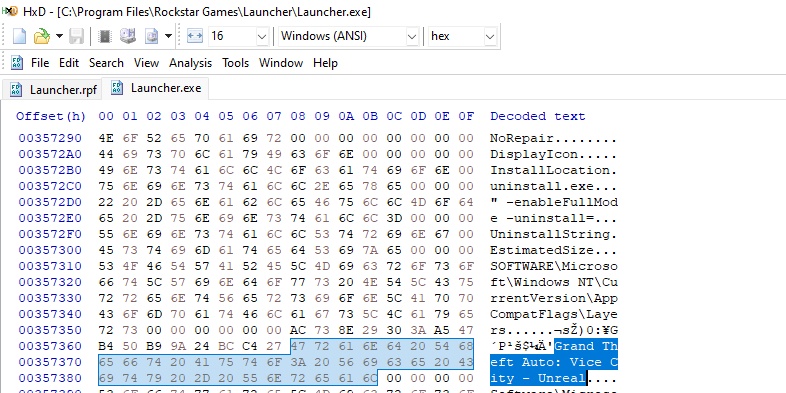Click the Save disk icon
The image size is (786, 393).
click(x=76, y=36)
